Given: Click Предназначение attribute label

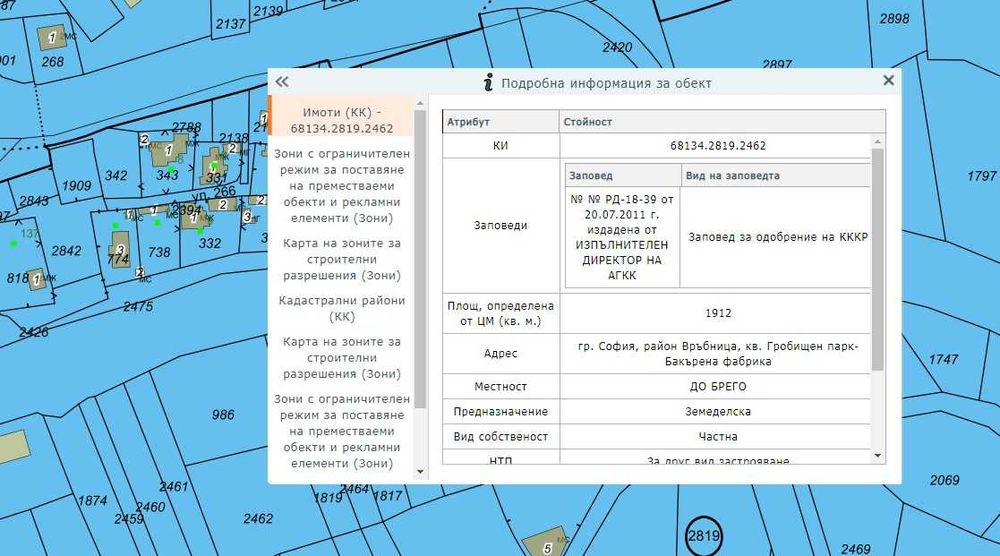Looking at the screenshot, I should (501, 411).
